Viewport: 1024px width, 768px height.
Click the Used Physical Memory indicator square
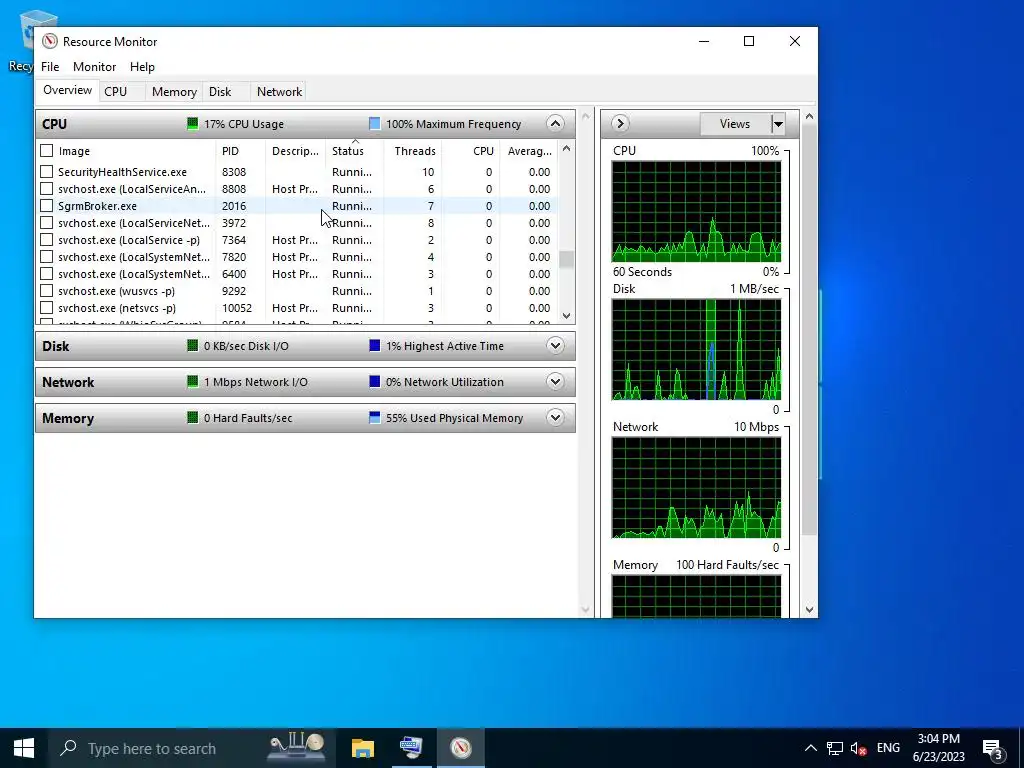(x=374, y=417)
